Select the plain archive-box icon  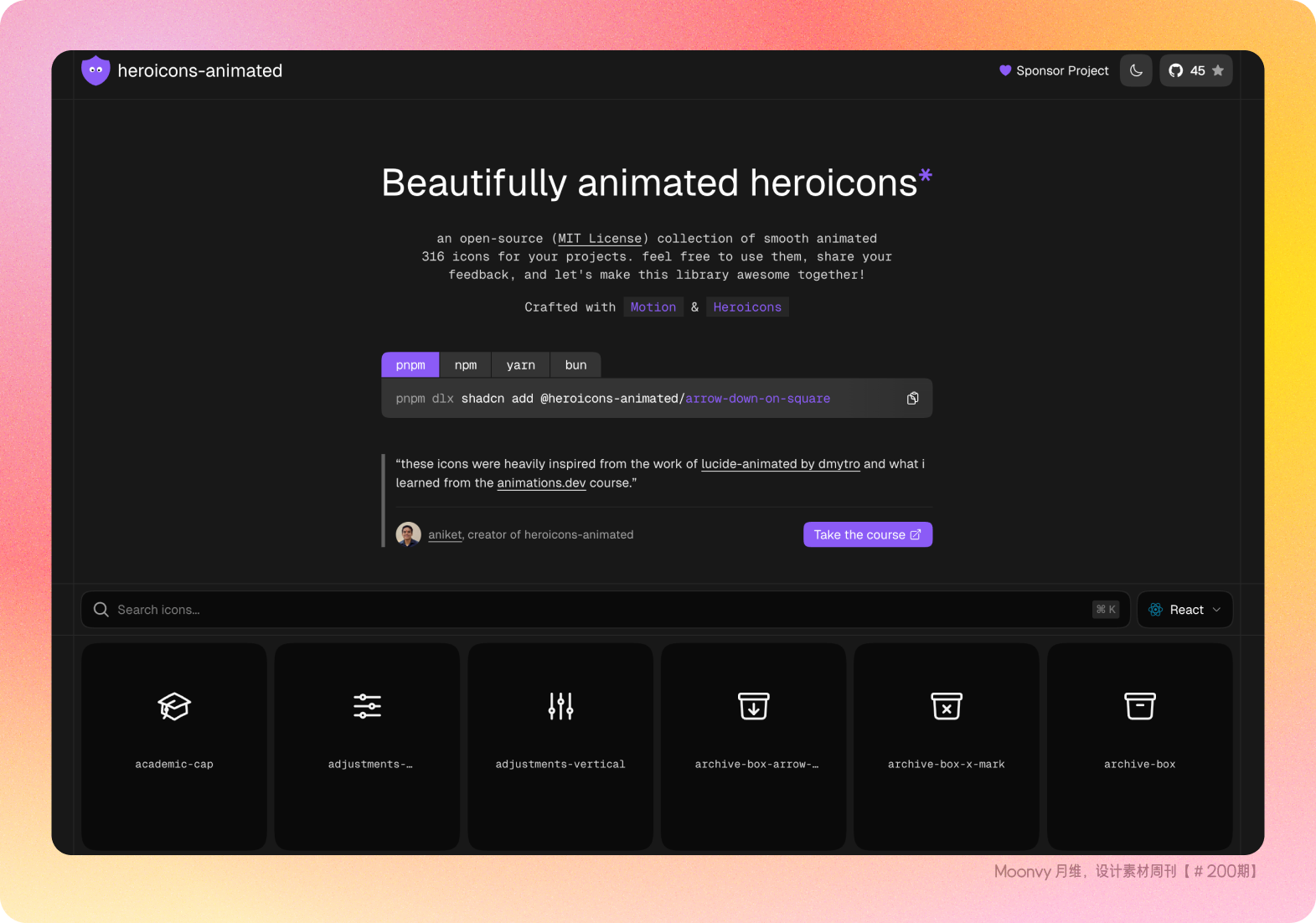tap(1139, 707)
